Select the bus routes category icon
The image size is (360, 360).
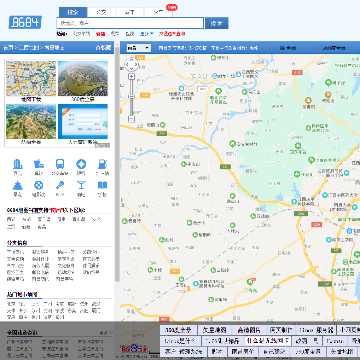(60, 164)
